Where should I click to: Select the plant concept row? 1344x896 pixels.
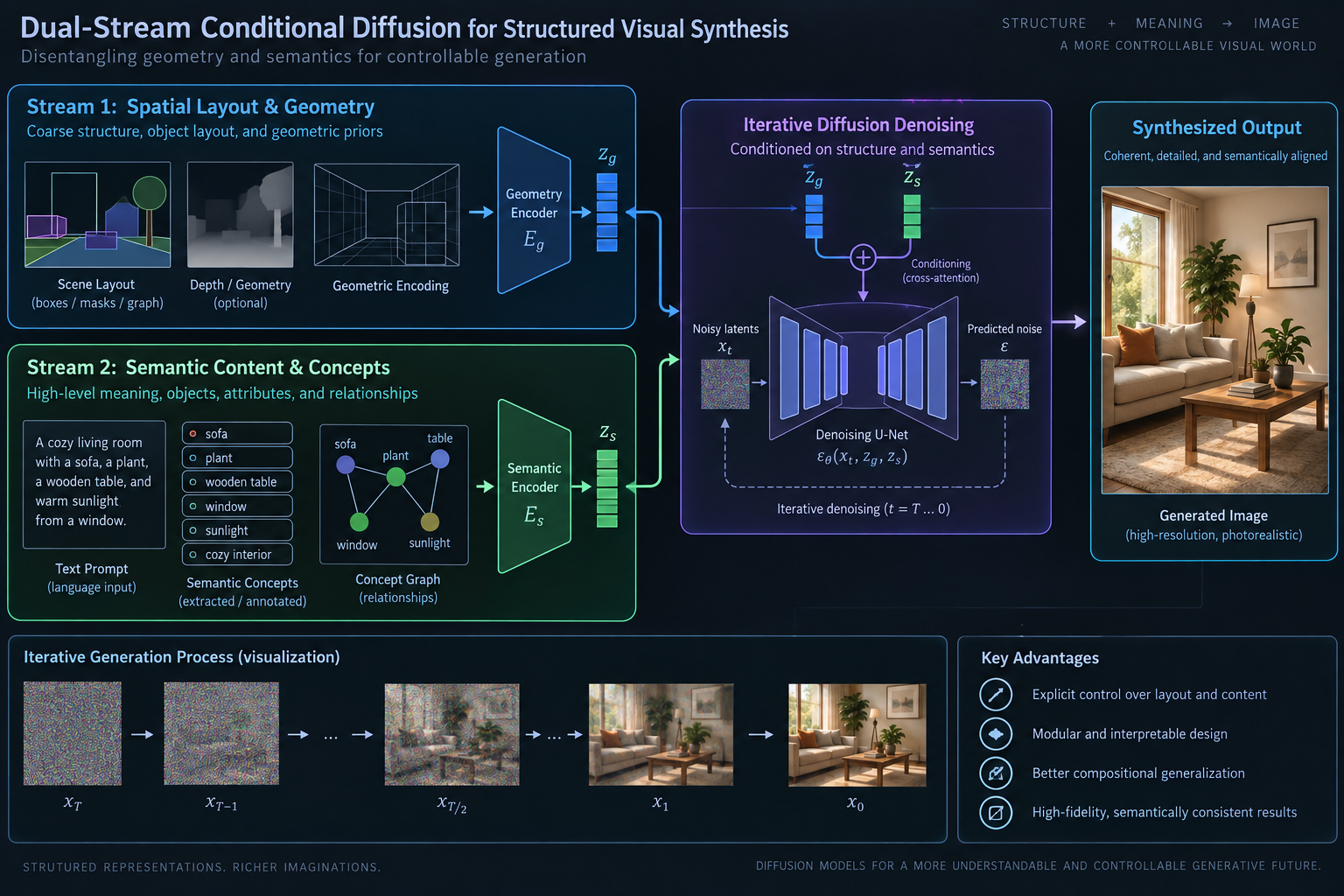(x=237, y=458)
